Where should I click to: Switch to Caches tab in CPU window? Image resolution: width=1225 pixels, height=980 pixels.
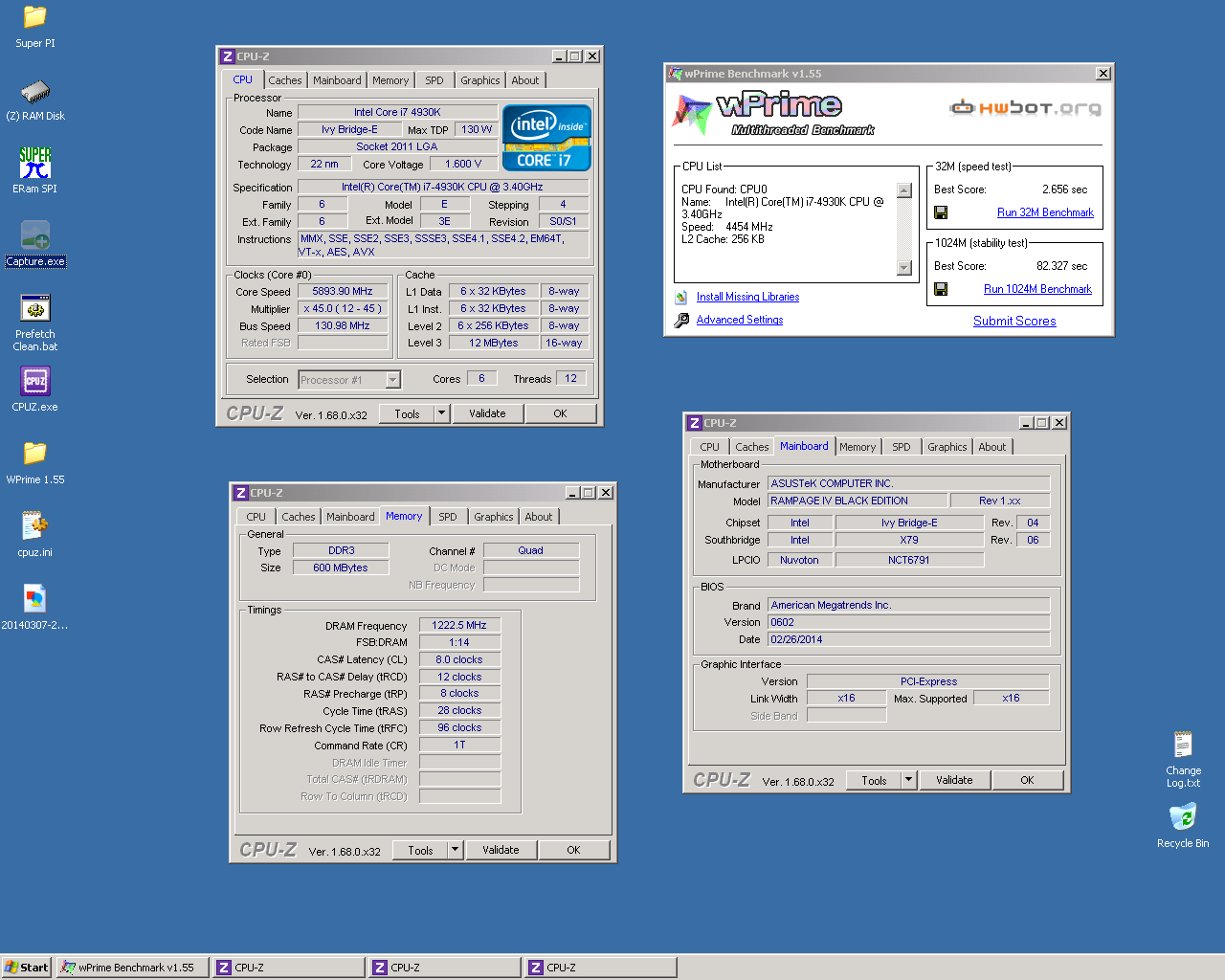tap(285, 80)
